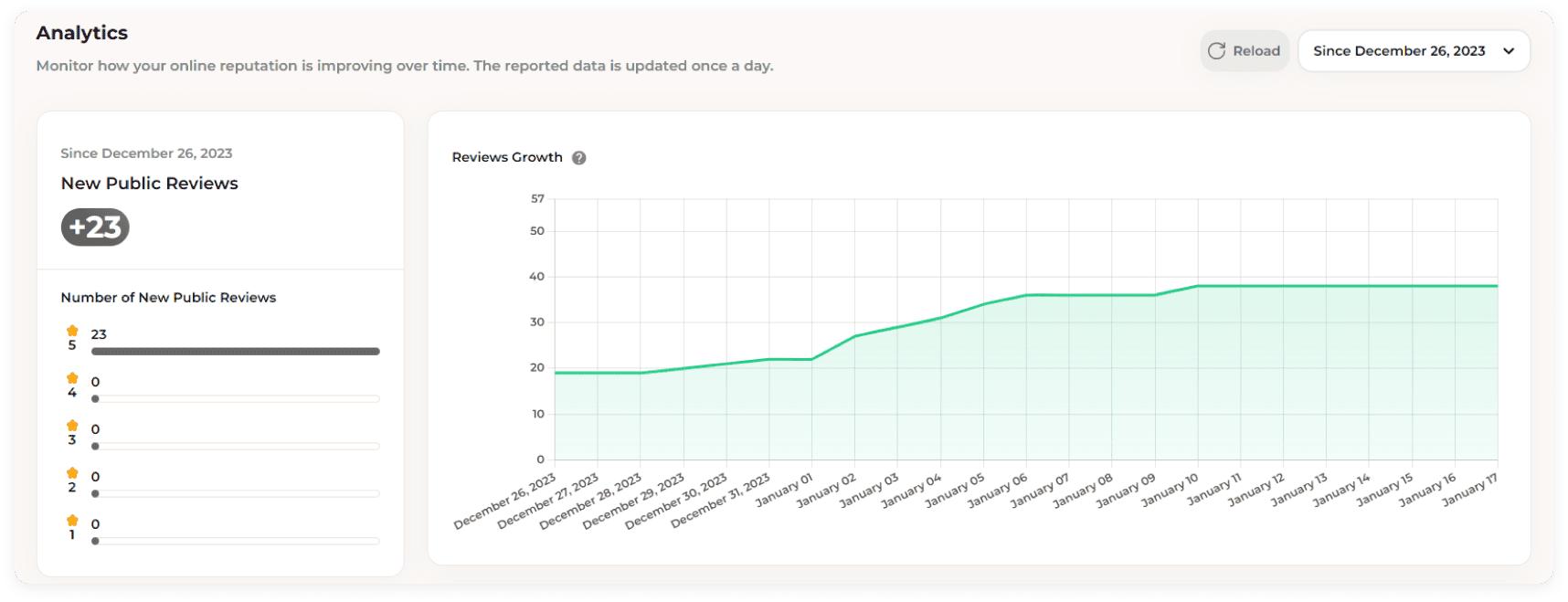Click the 5-star rating star icon
Screen dimensions: 1568x602
(x=72, y=331)
